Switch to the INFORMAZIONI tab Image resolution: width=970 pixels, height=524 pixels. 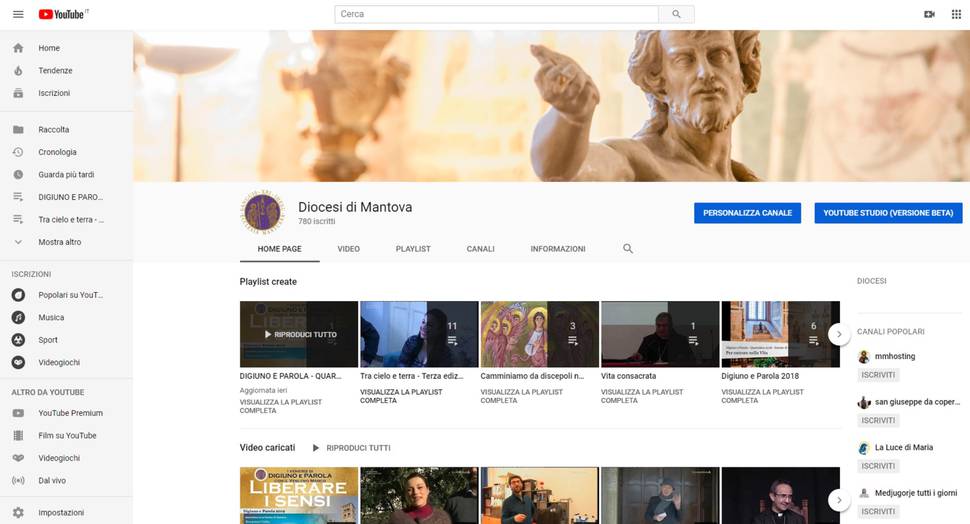point(558,249)
